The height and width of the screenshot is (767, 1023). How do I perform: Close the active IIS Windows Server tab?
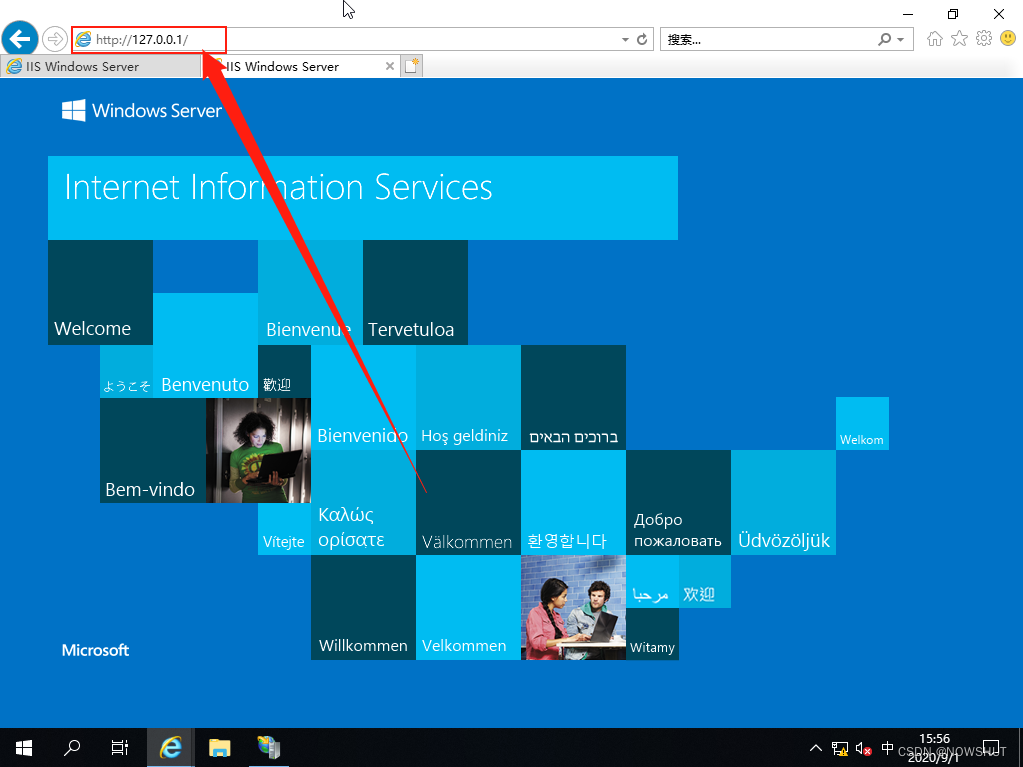coord(390,66)
